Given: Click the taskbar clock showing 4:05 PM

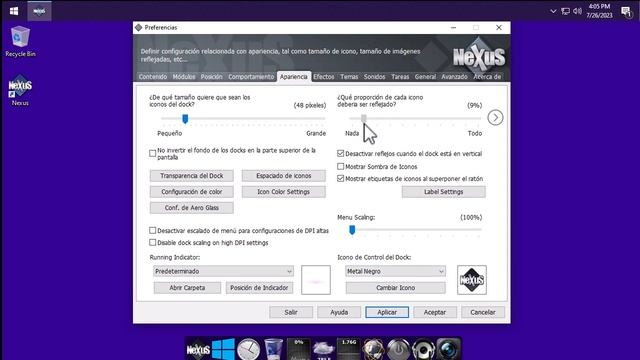Looking at the screenshot, I should coord(599,11).
